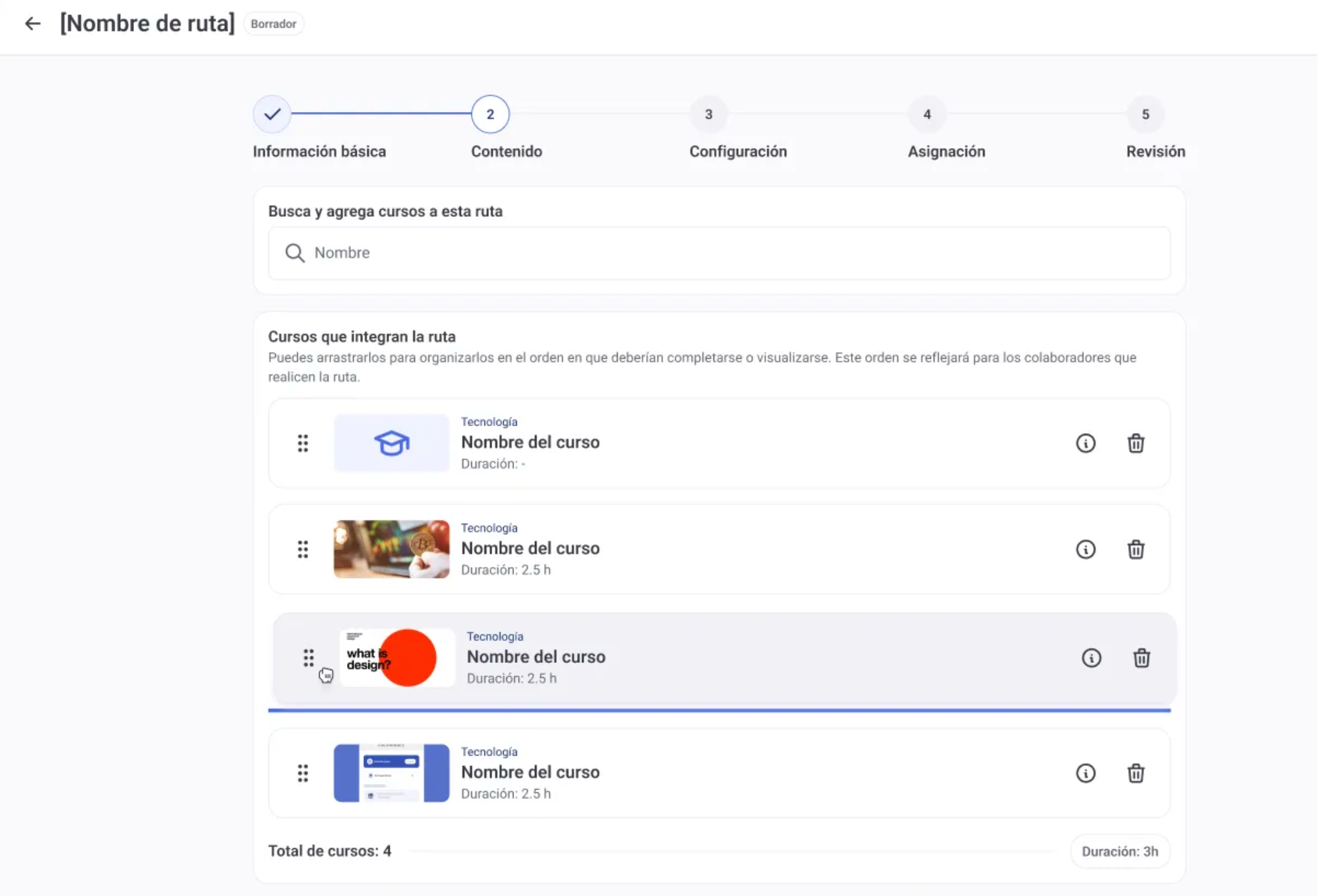The height and width of the screenshot is (896, 1317).
Task: Delete the bitcoin-thumbnail course
Action: [1135, 550]
